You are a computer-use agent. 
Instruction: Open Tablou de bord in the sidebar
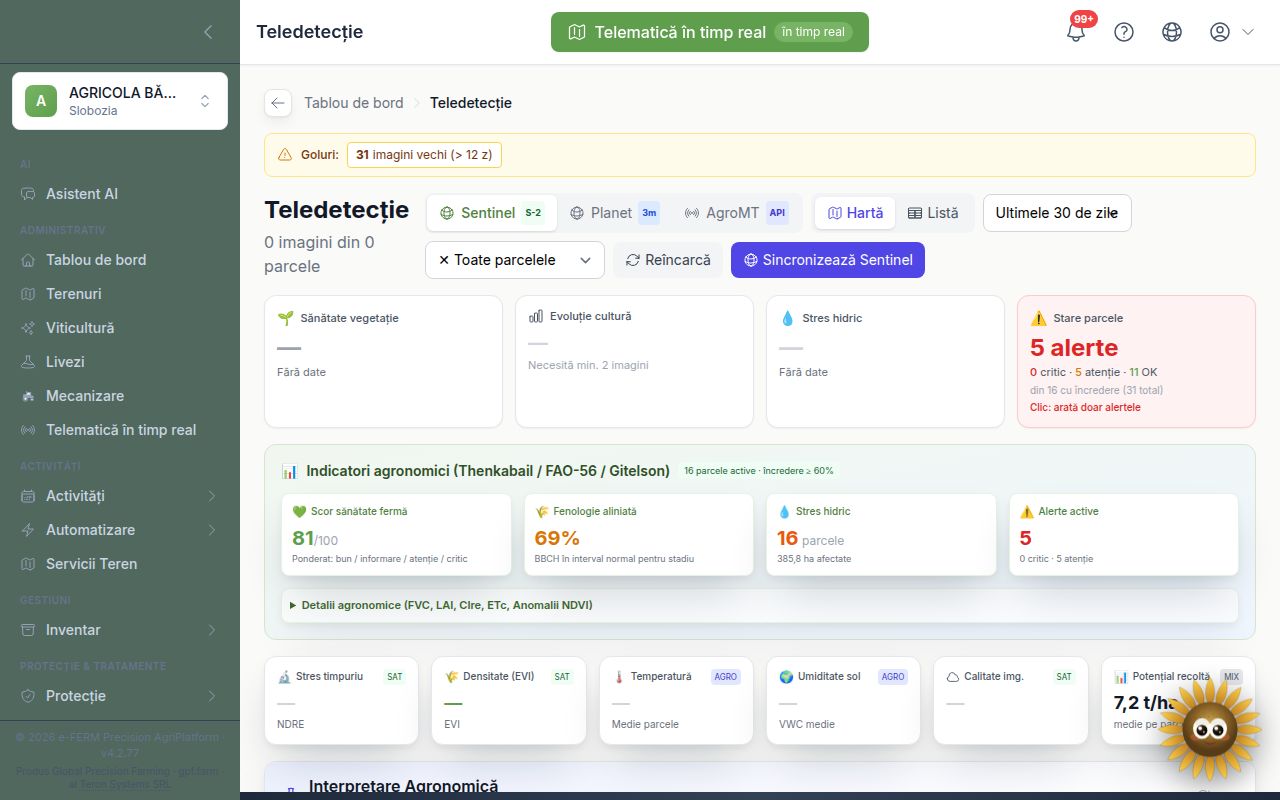click(x=120, y=260)
